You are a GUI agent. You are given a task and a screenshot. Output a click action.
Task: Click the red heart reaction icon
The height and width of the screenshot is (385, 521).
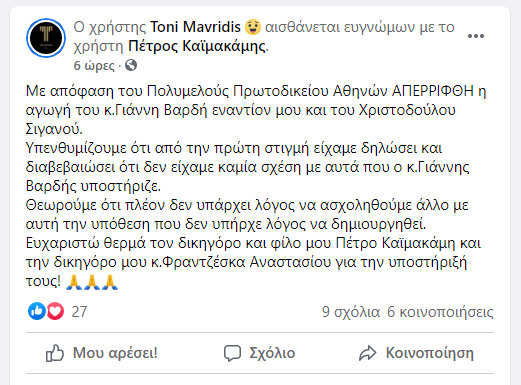pyautogui.click(x=55, y=311)
